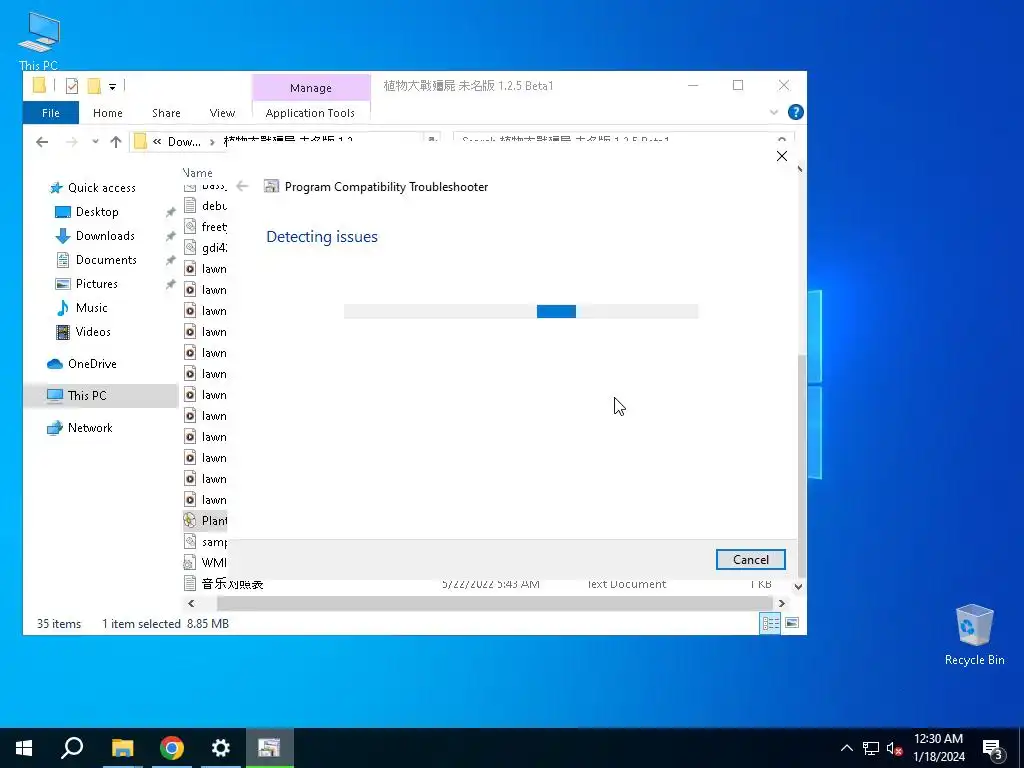Click the New folder quick access icon
This screenshot has width=1024, height=768.
tap(94, 86)
